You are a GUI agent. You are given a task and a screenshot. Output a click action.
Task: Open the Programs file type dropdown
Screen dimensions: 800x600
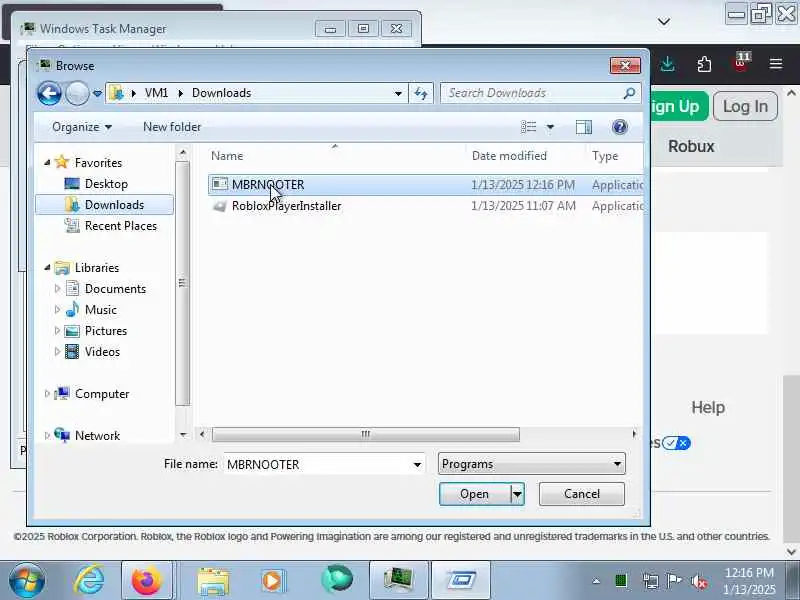(531, 464)
